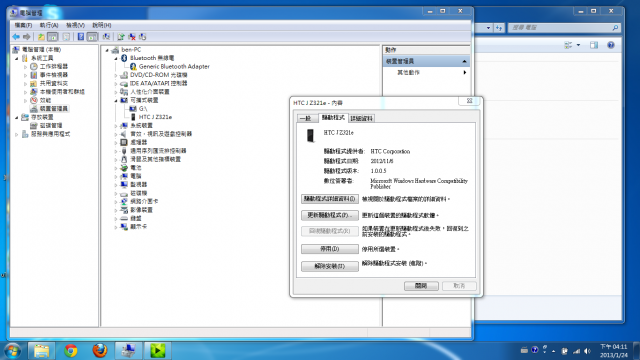Click the volume speaker icon in system tray

[x=587, y=351]
